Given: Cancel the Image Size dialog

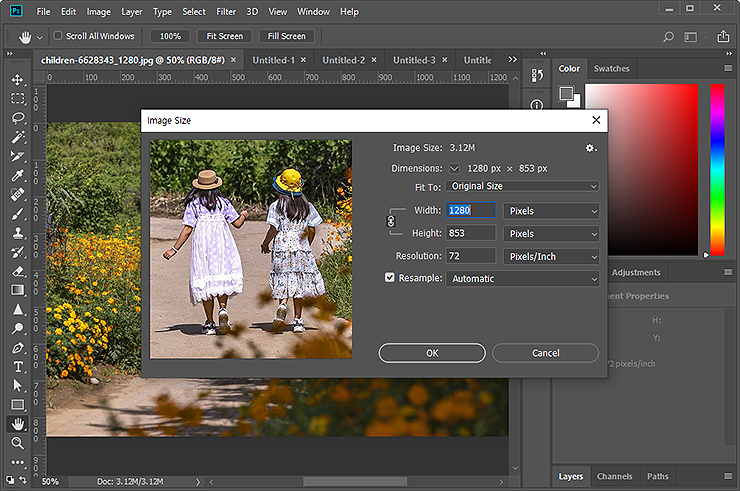Looking at the screenshot, I should click(545, 353).
